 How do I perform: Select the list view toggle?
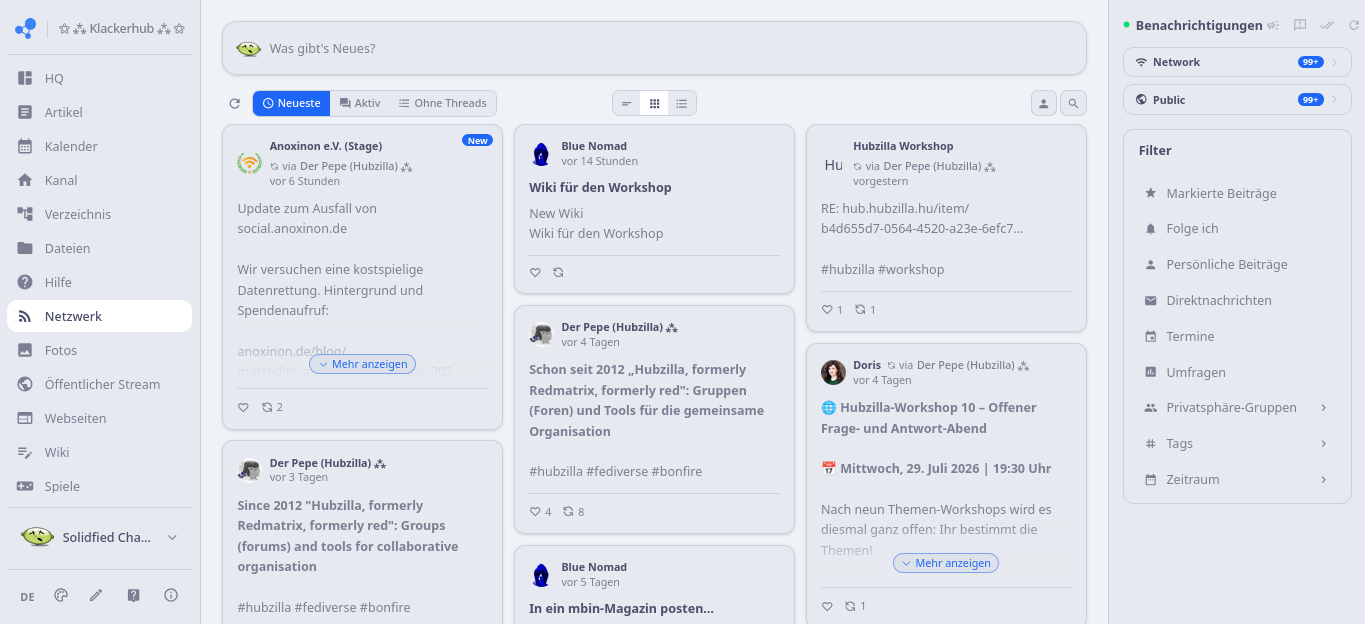point(682,103)
